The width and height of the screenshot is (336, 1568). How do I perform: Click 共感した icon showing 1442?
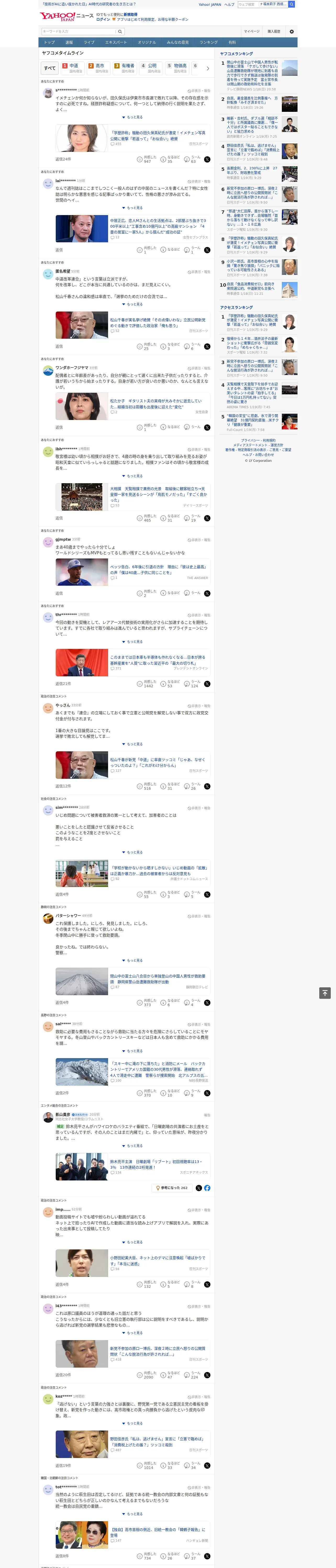(x=140, y=684)
